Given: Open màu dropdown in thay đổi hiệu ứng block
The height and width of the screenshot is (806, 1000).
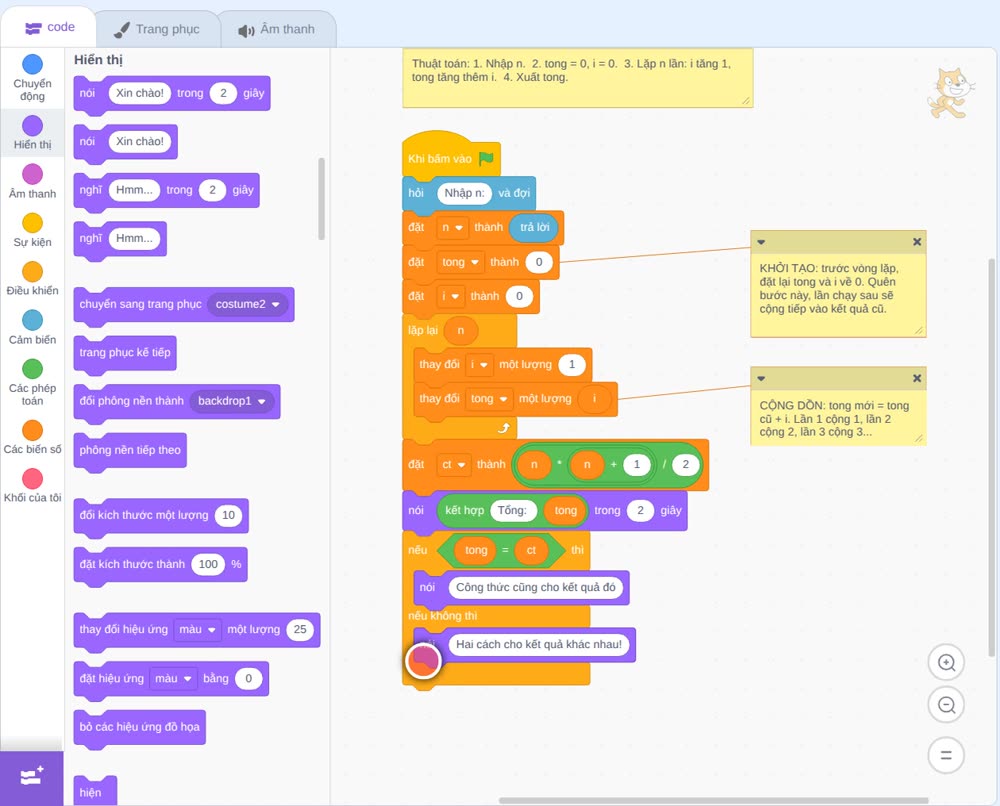Looking at the screenshot, I should click(x=197, y=630).
